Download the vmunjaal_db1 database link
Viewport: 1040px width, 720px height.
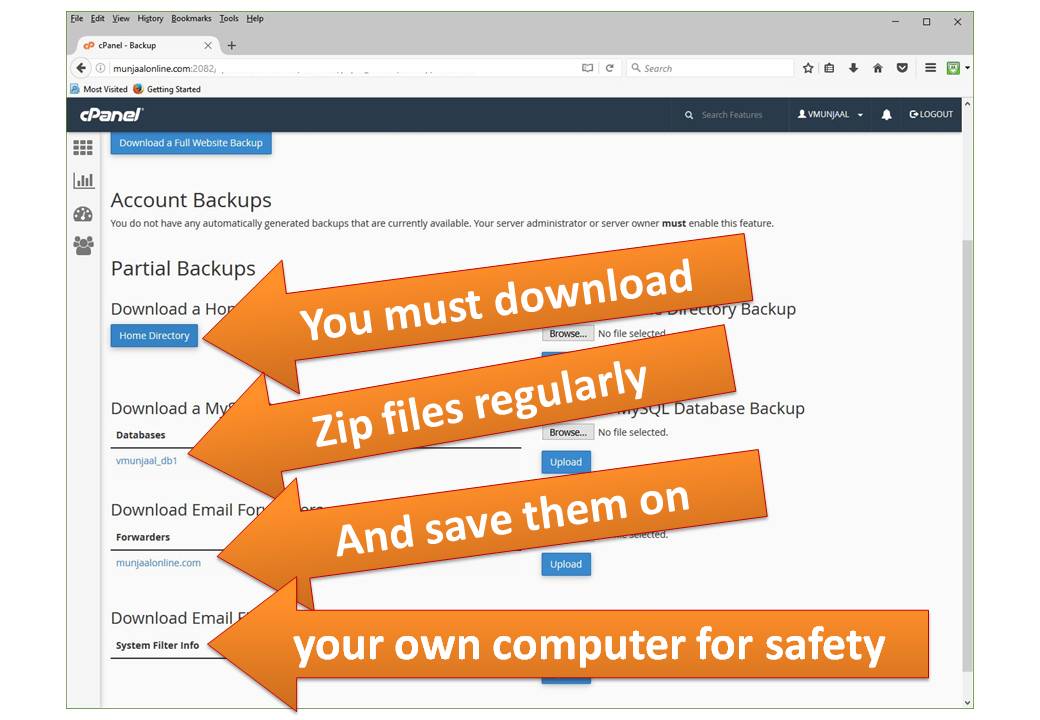click(x=147, y=460)
